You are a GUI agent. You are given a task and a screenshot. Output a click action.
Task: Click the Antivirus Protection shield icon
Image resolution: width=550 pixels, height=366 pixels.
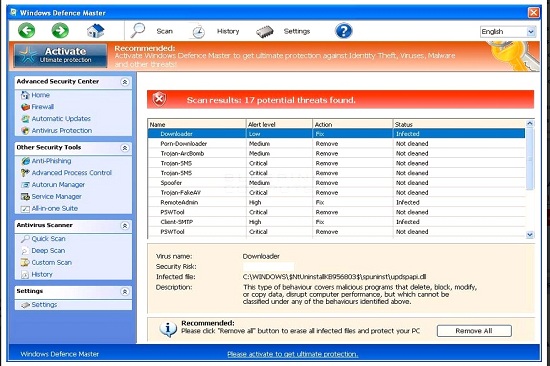(25, 131)
